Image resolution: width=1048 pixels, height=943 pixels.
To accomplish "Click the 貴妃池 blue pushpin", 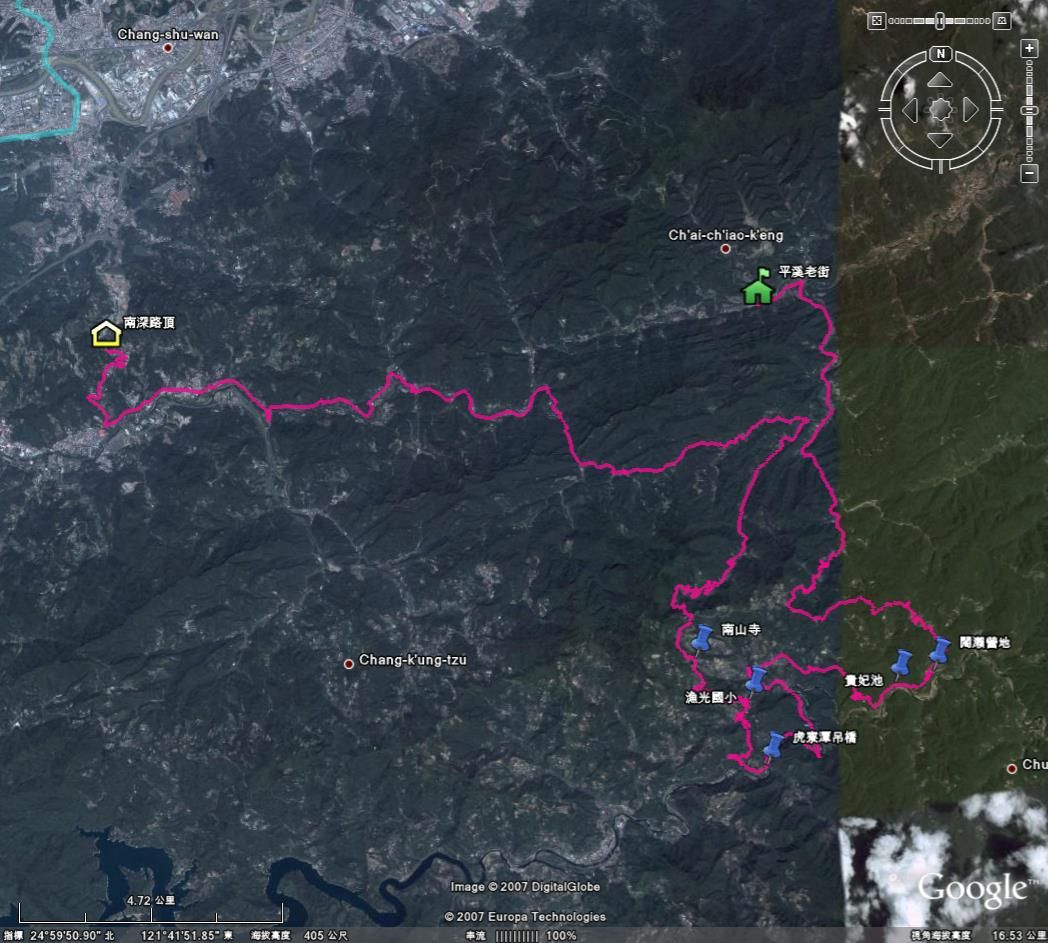I will 902,663.
